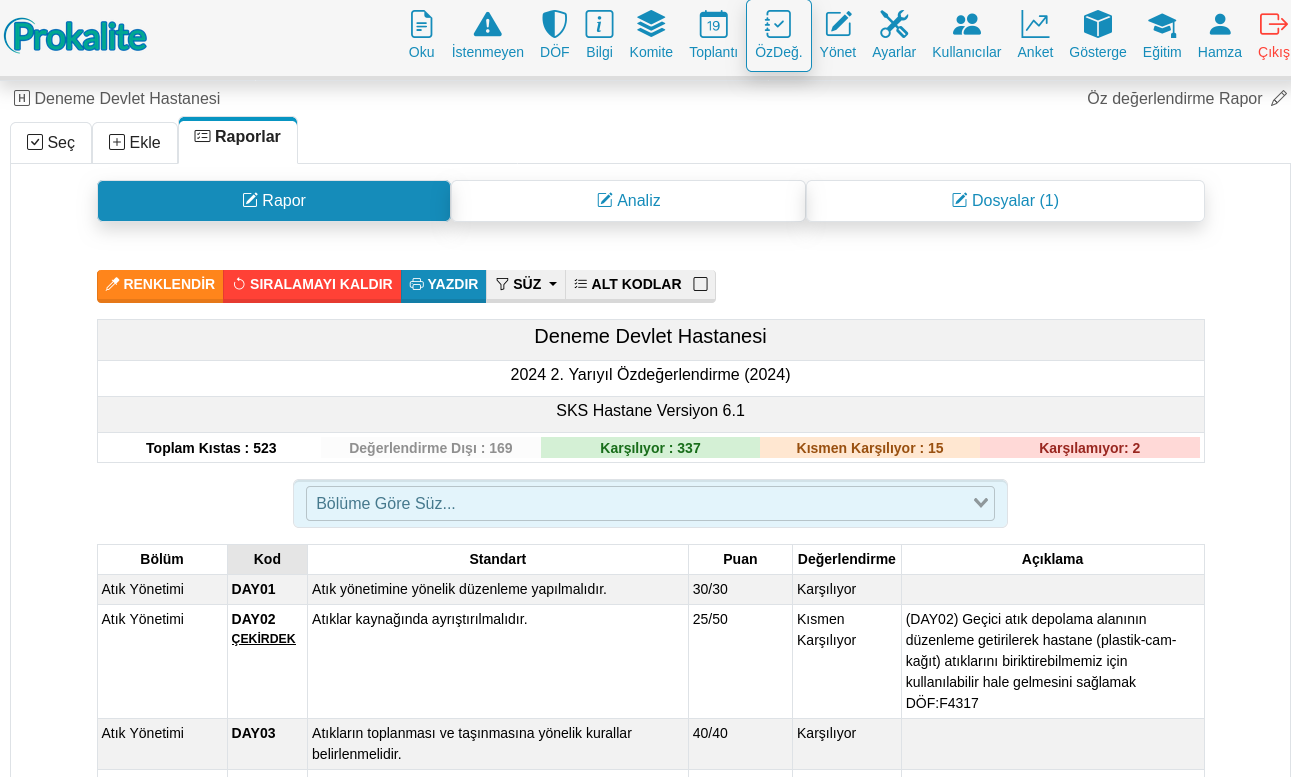Screen dimensions: 1291x777
Task: Click the Açıklama column header
Action: pos(1052,559)
